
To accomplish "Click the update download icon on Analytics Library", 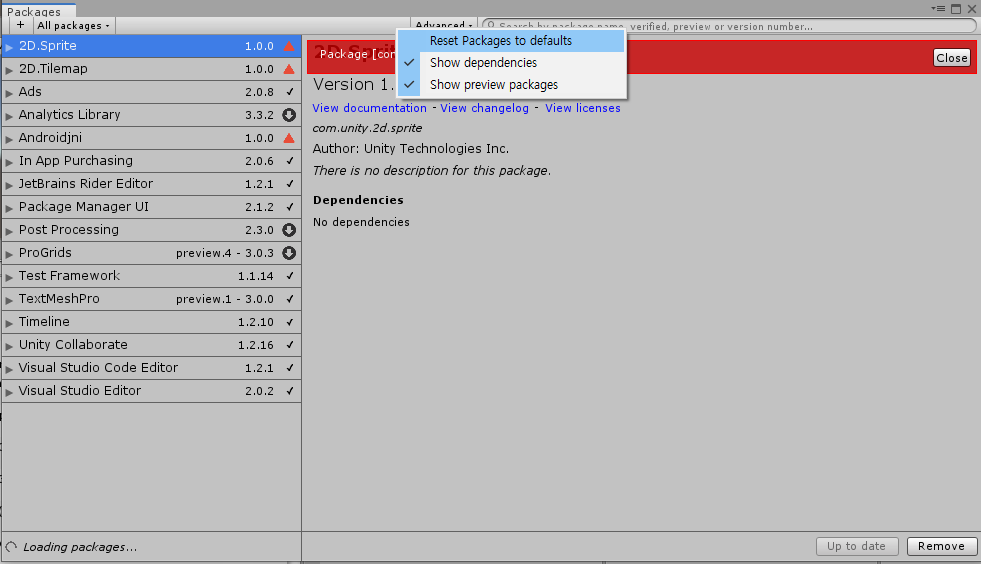I will pyautogui.click(x=289, y=115).
